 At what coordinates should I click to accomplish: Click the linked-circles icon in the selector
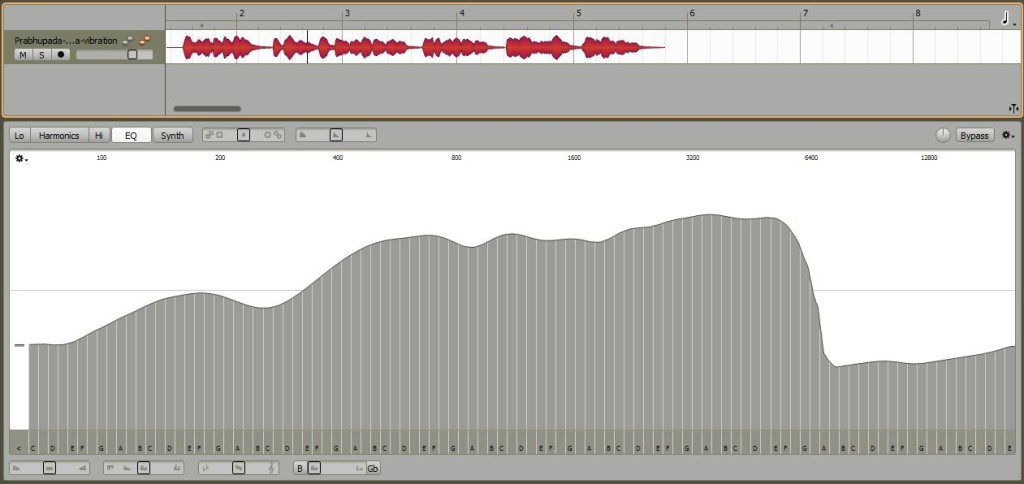tap(278, 135)
